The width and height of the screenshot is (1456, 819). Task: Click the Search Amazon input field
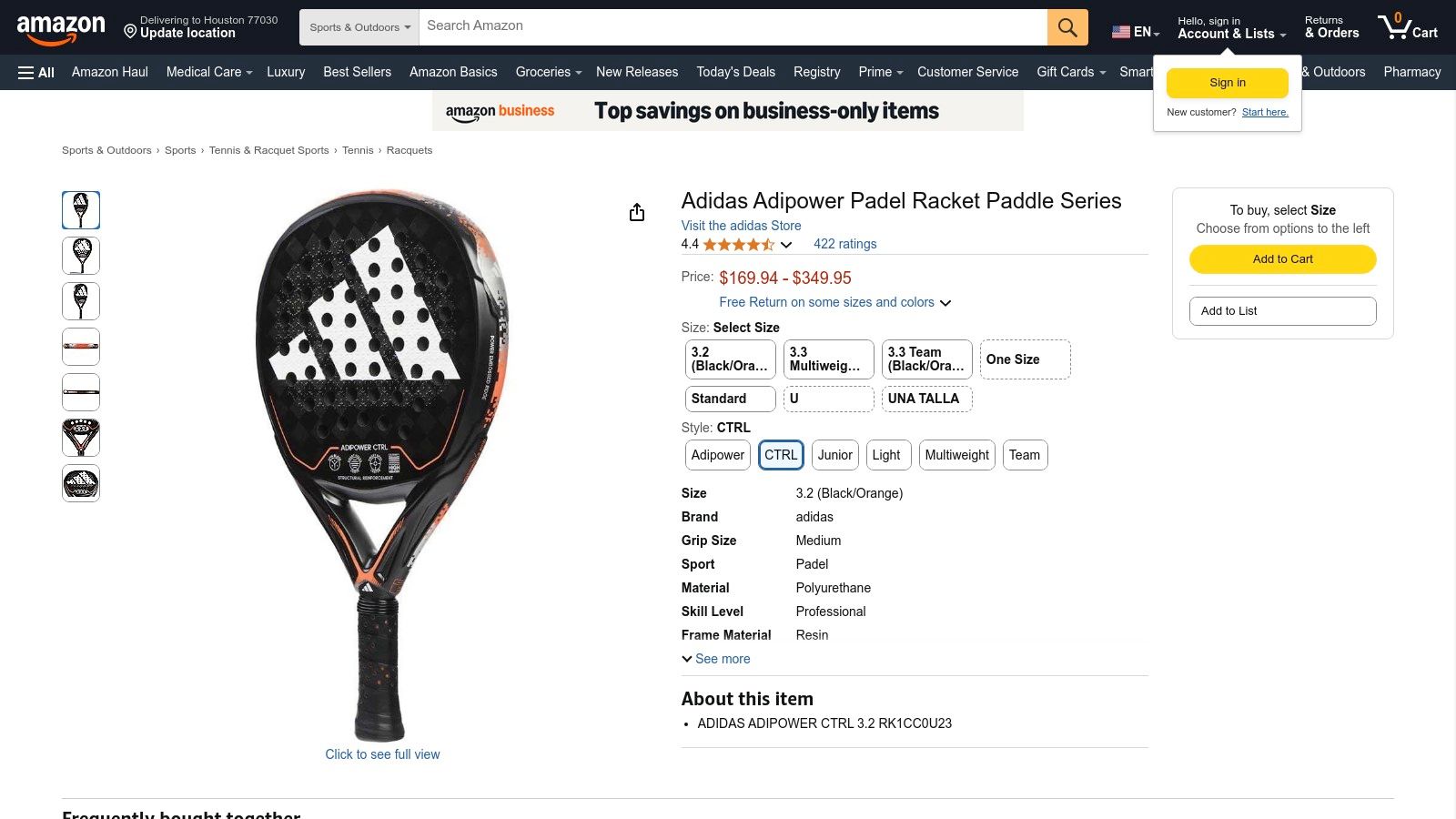(x=733, y=26)
